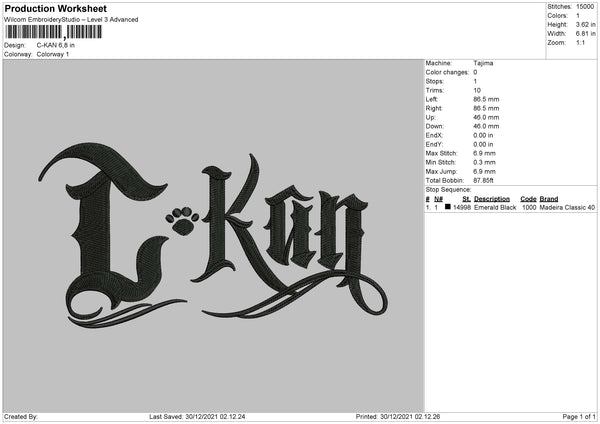Click the stitch count '14998'

click(x=462, y=207)
